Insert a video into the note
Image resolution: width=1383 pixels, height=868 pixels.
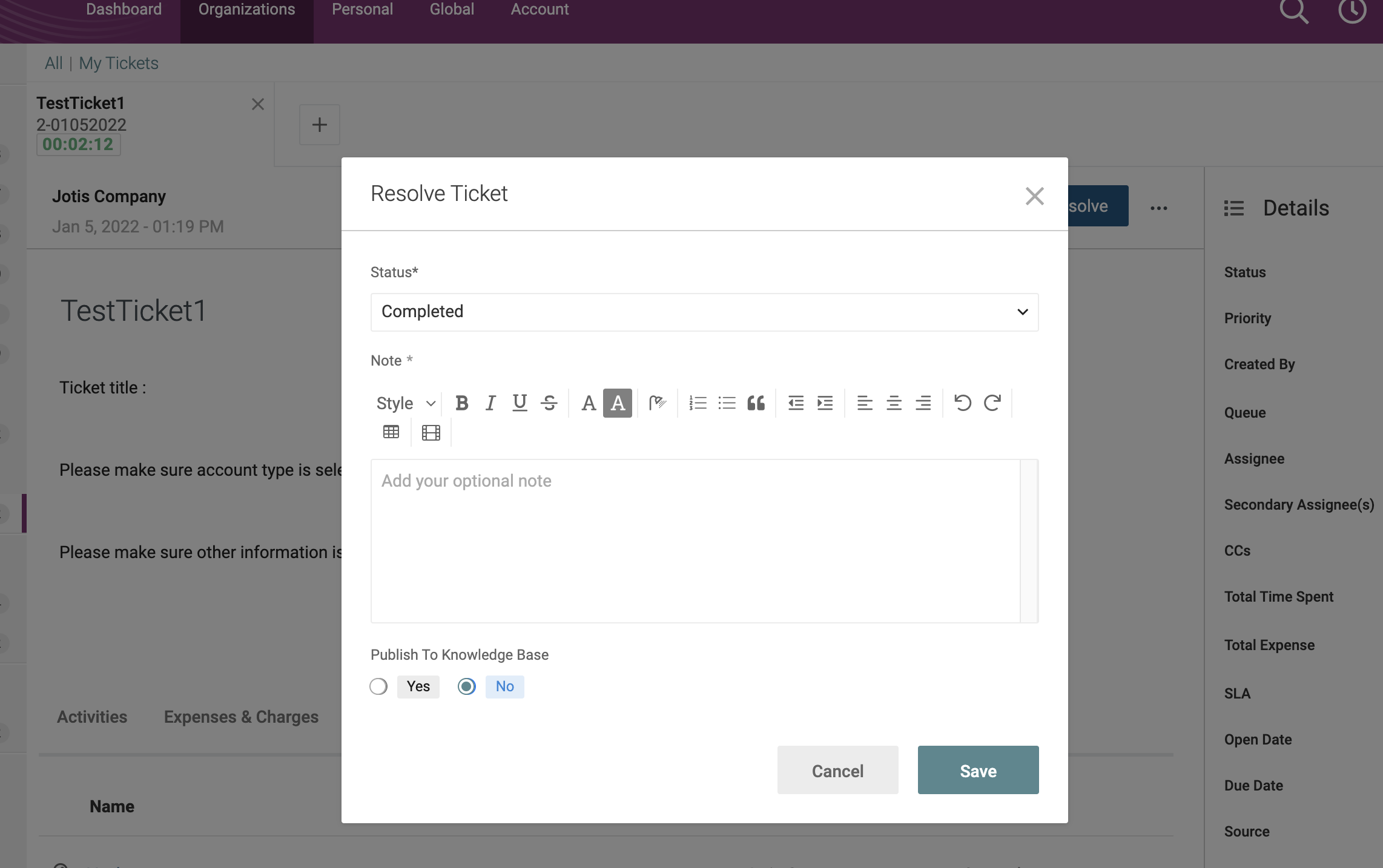click(x=431, y=432)
